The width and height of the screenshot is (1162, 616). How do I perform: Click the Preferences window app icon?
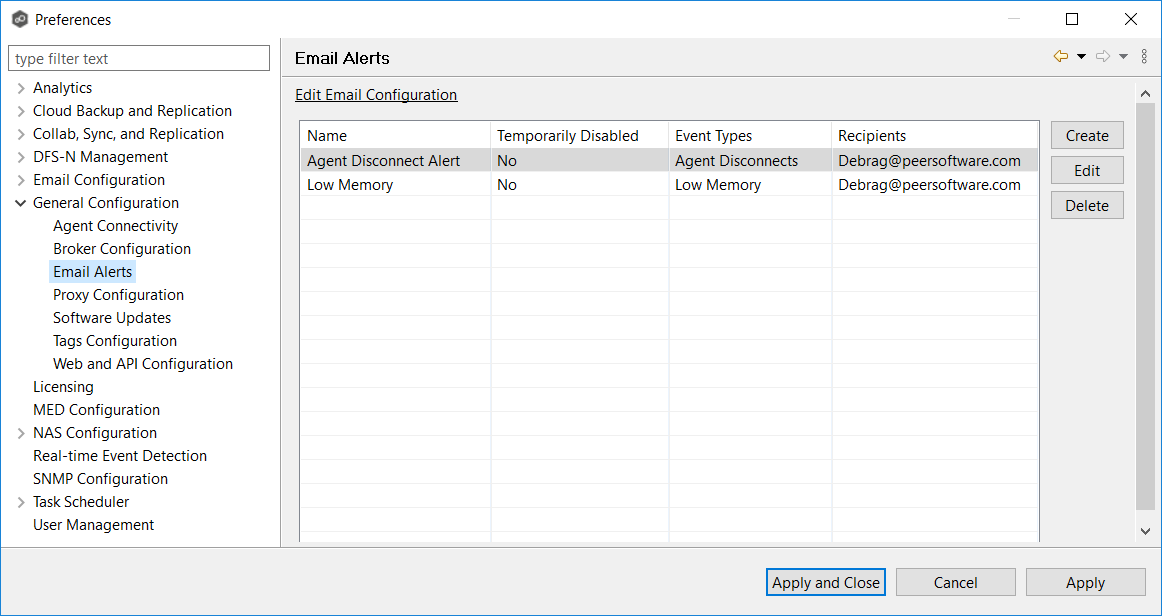point(19,19)
